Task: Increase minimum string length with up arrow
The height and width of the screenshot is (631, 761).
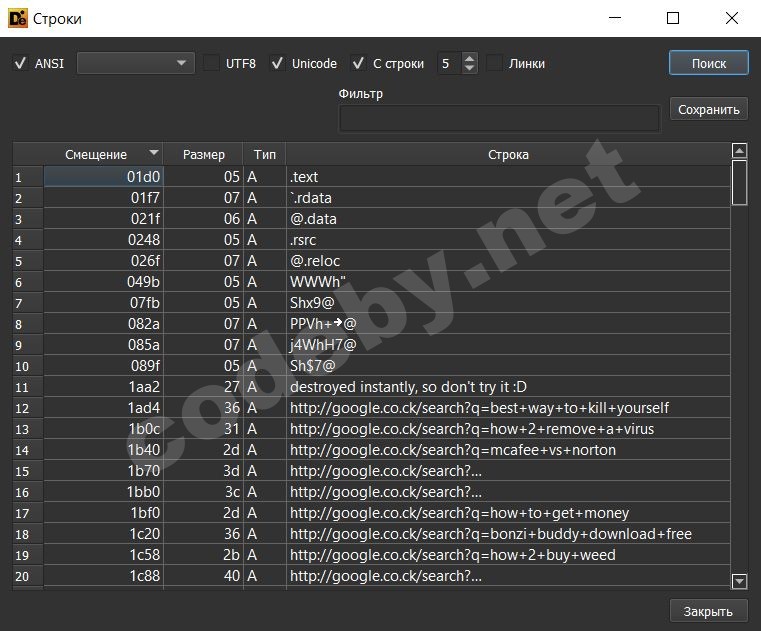Action: [x=469, y=58]
